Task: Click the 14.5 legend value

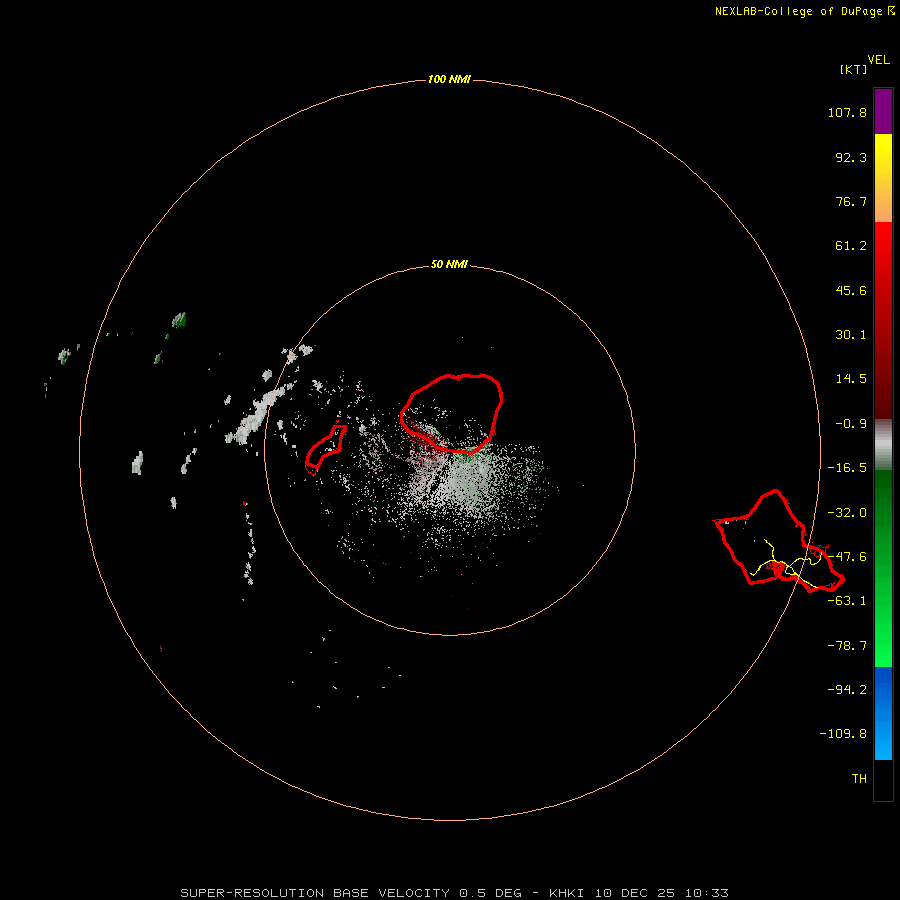Action: pos(851,379)
